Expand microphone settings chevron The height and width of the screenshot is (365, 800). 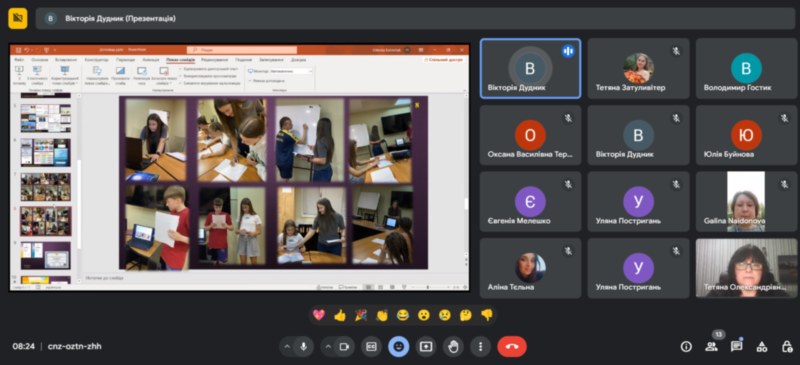pos(287,347)
